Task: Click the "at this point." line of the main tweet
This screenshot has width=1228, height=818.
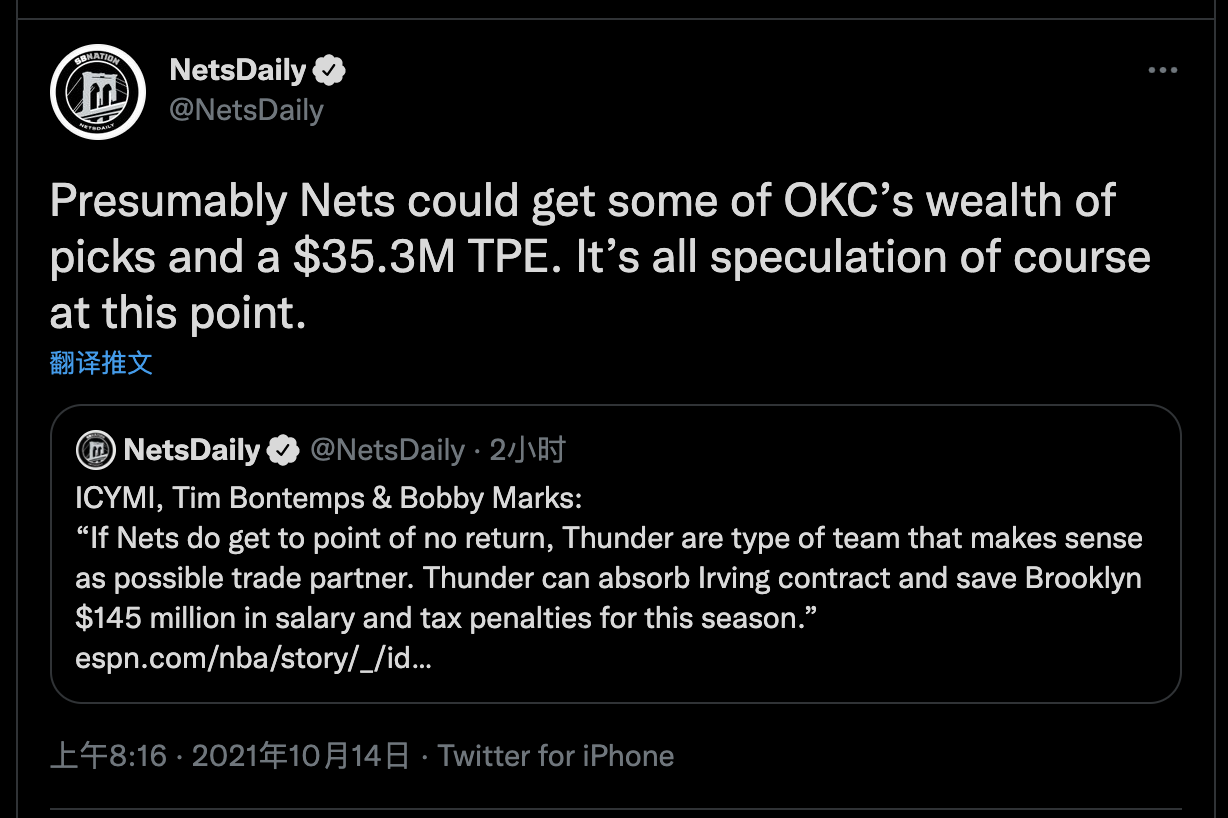Action: click(x=177, y=314)
